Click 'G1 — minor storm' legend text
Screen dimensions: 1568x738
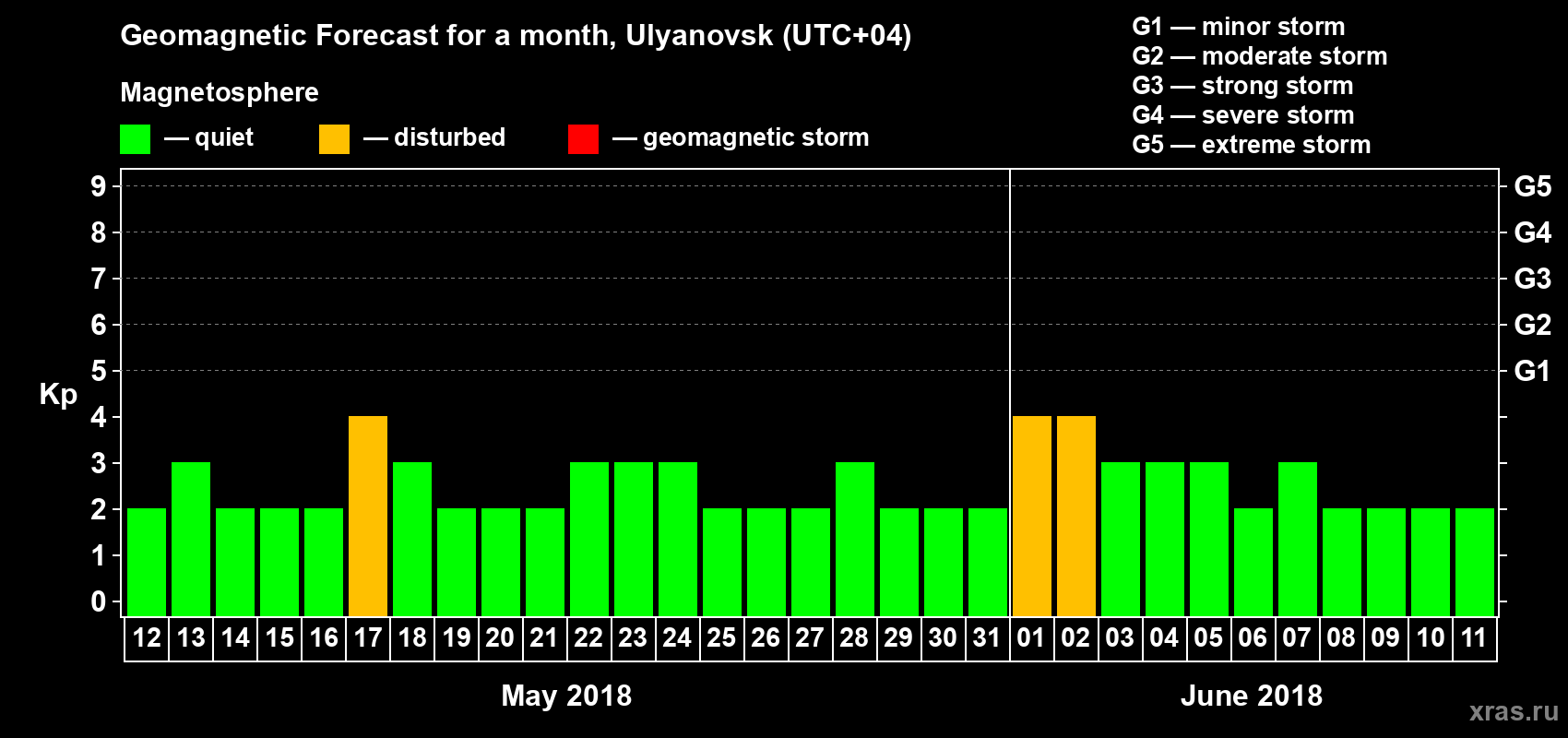(1239, 27)
